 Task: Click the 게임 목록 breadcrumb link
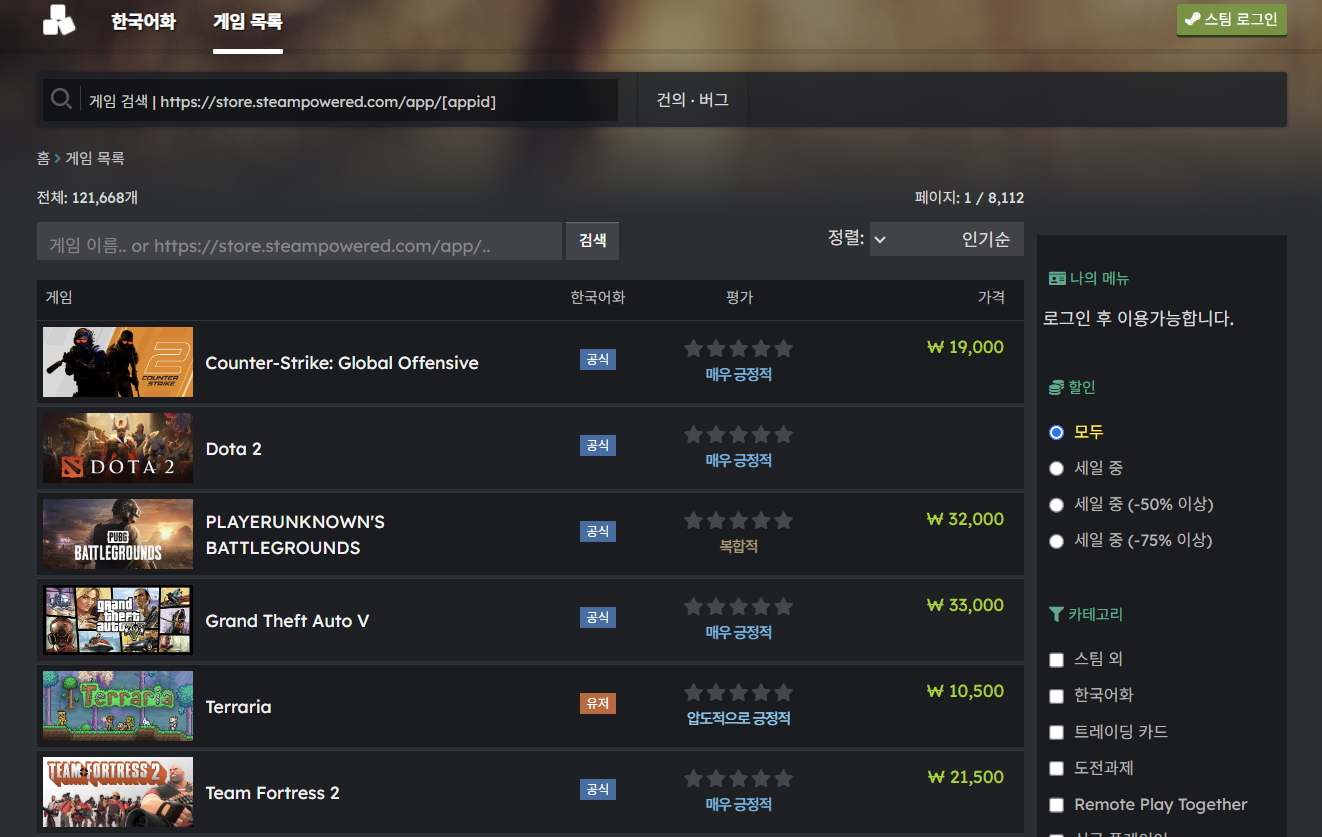tap(95, 158)
